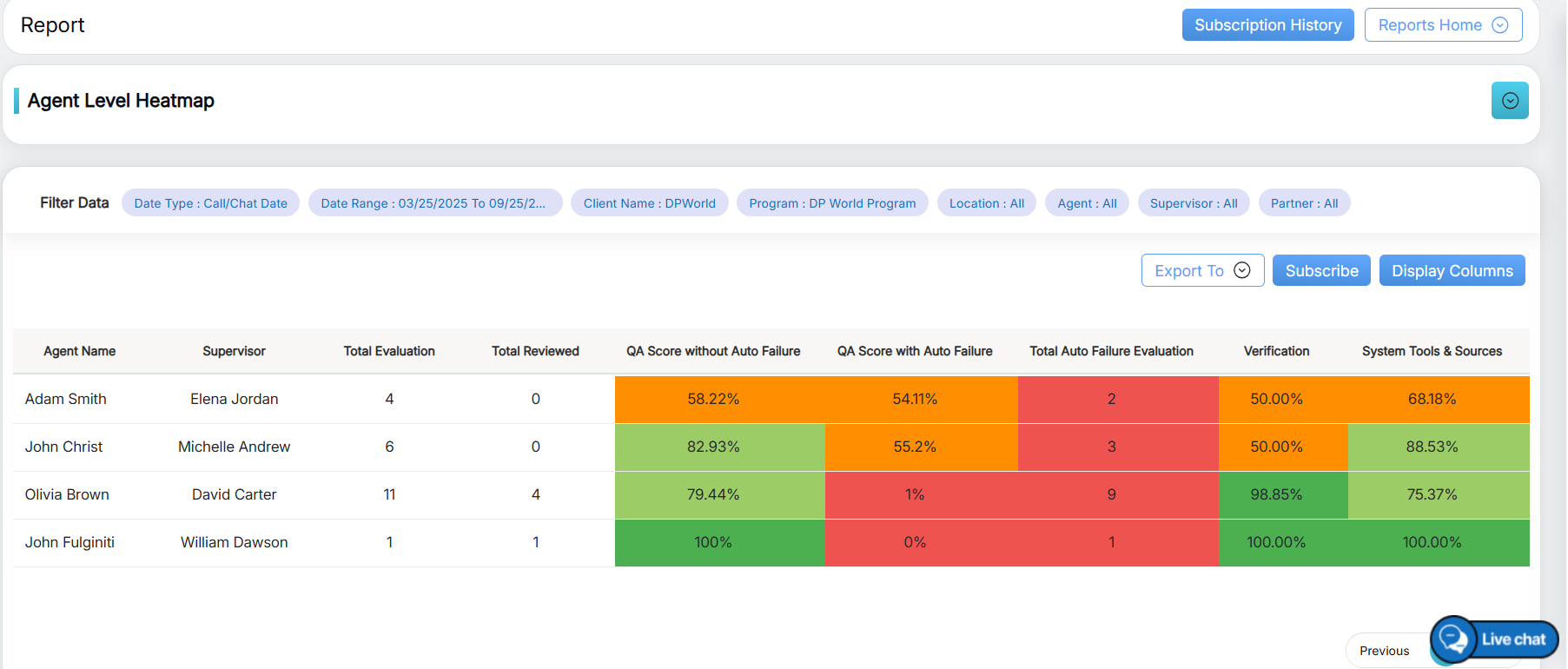The width and height of the screenshot is (1568, 669).
Task: Click the Subscribe button
Action: coord(1320,271)
